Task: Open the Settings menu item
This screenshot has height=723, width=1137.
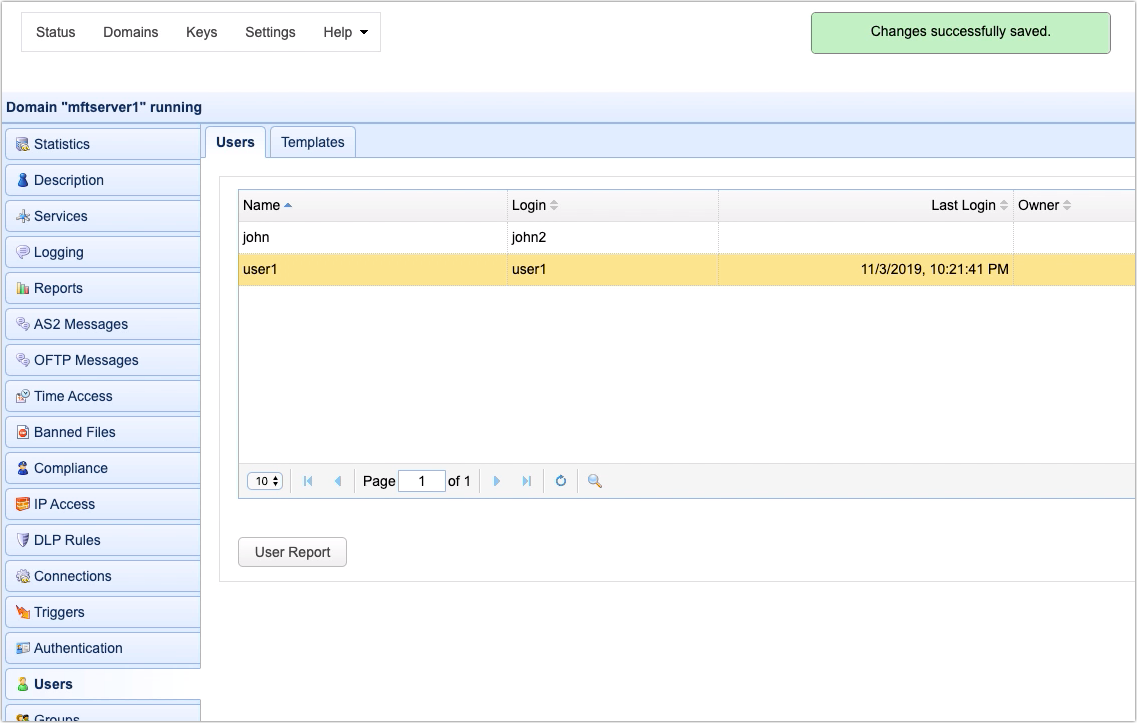Action: [x=270, y=32]
